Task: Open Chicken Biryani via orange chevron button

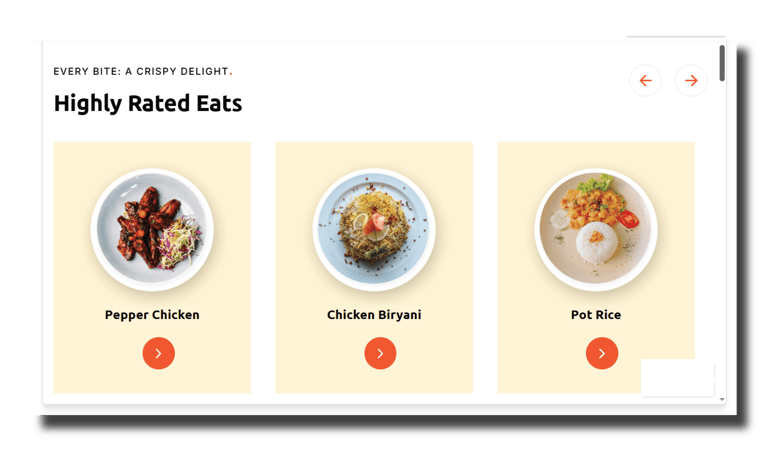Action: (x=380, y=353)
